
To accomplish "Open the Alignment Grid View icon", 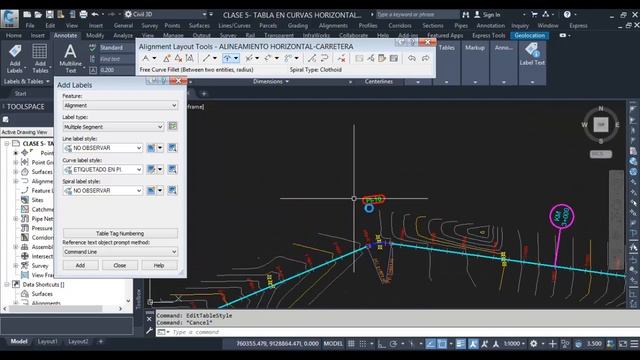I will click(x=393, y=58).
